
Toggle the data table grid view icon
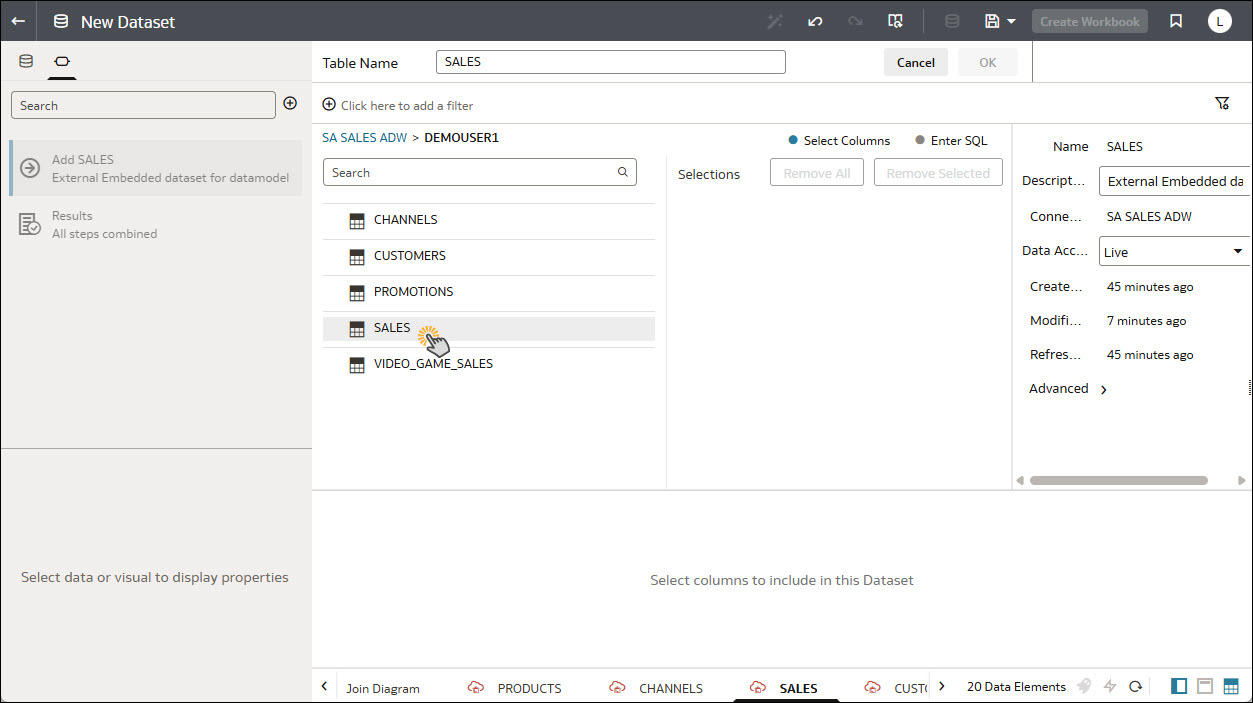coord(1231,686)
